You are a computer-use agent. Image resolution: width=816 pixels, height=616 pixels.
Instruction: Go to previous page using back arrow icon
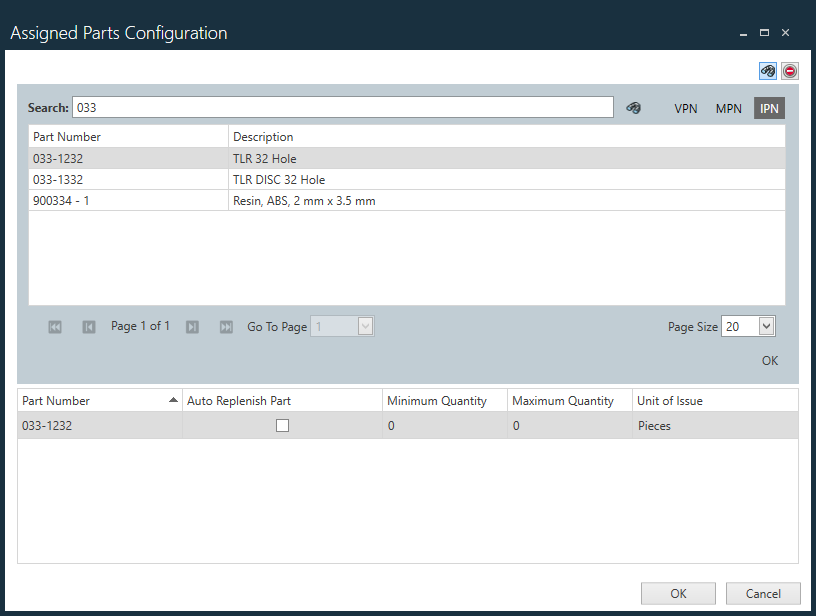tap(88, 326)
